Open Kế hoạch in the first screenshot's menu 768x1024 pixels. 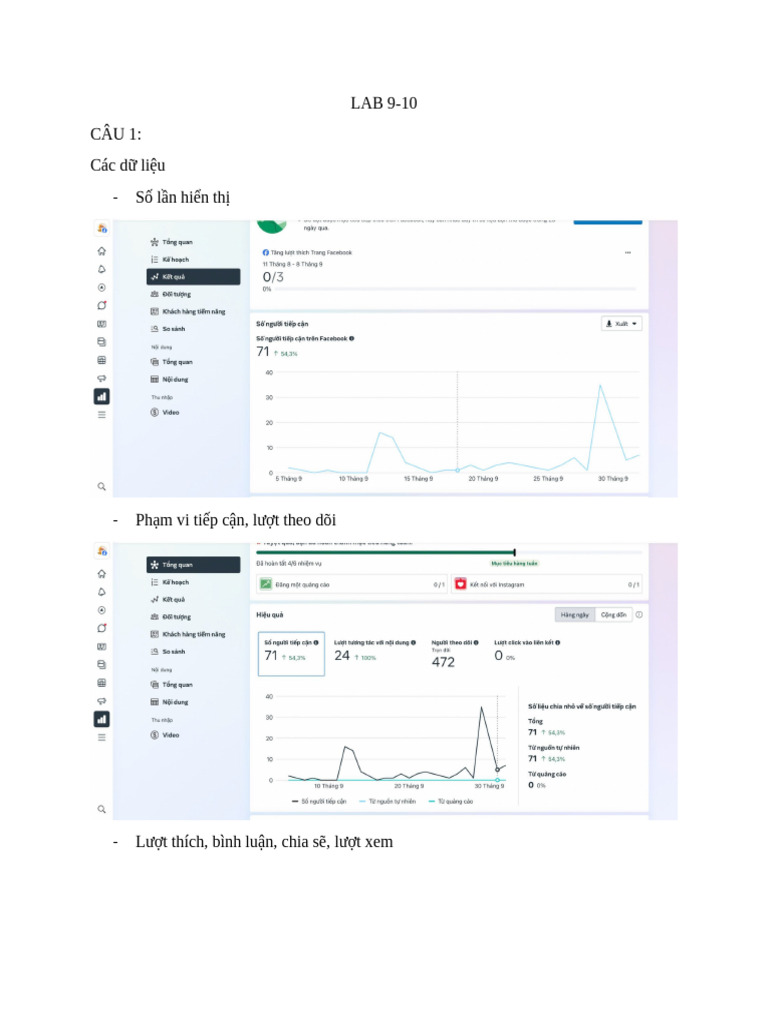point(175,259)
